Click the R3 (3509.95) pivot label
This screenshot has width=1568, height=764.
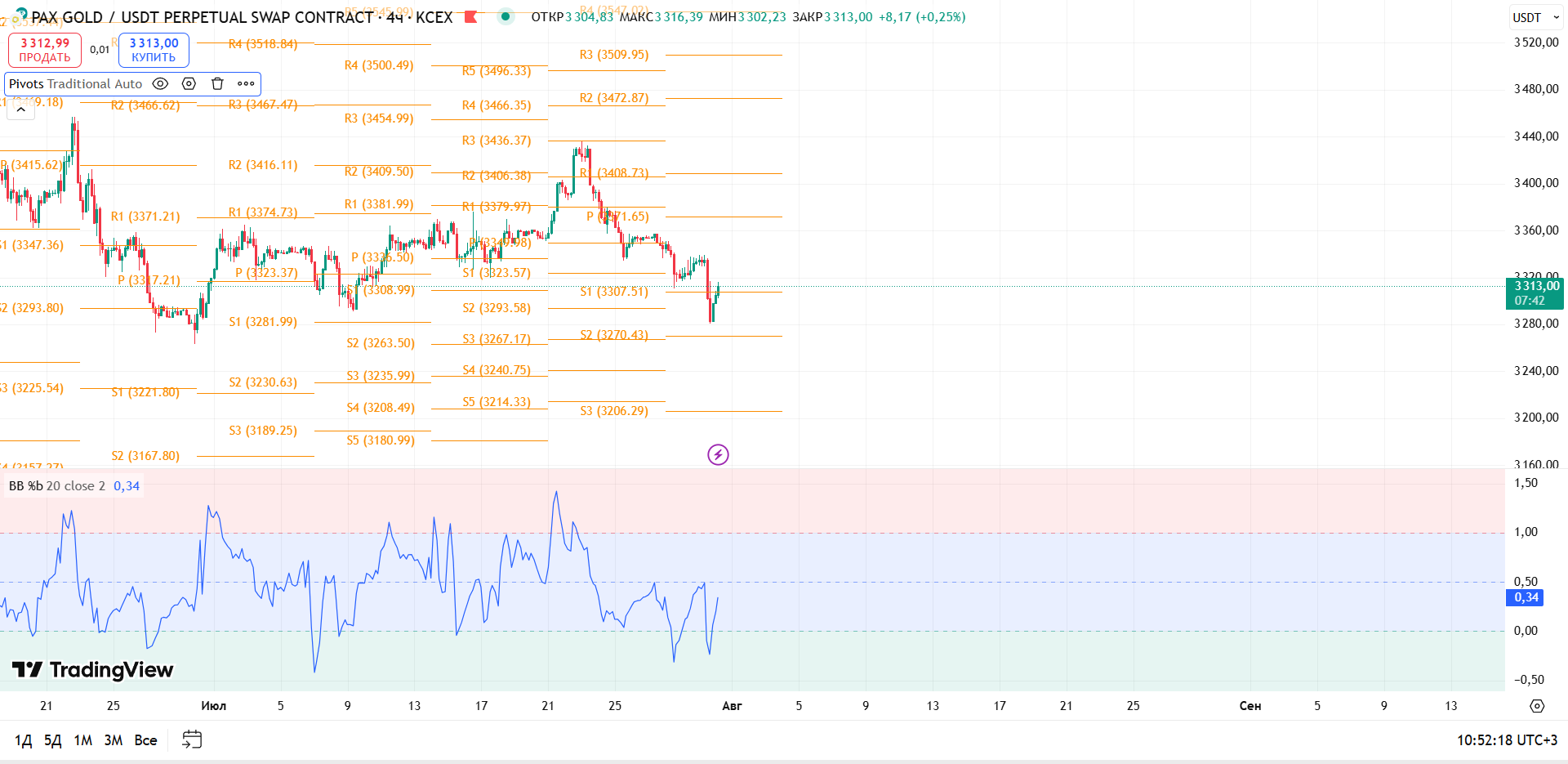(614, 55)
